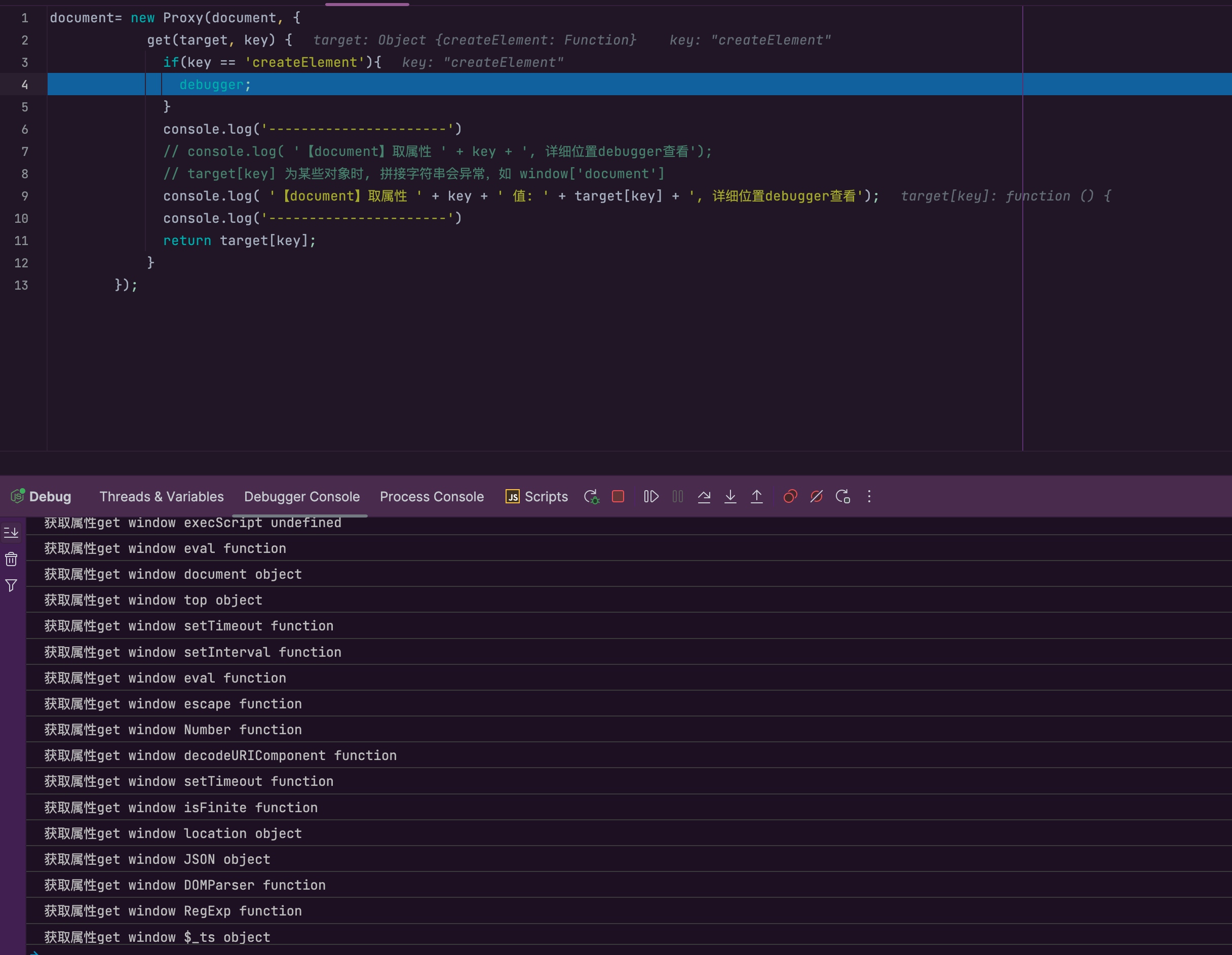The width and height of the screenshot is (1232, 955).
Task: Open the Scripts tab
Action: coord(536,497)
